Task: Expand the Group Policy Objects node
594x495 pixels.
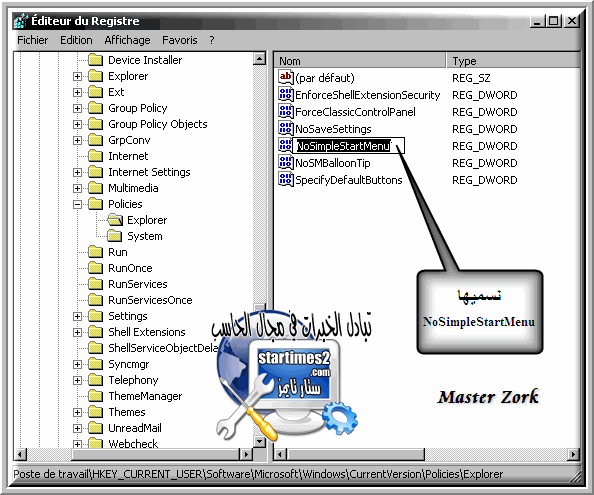Action: pos(77,125)
